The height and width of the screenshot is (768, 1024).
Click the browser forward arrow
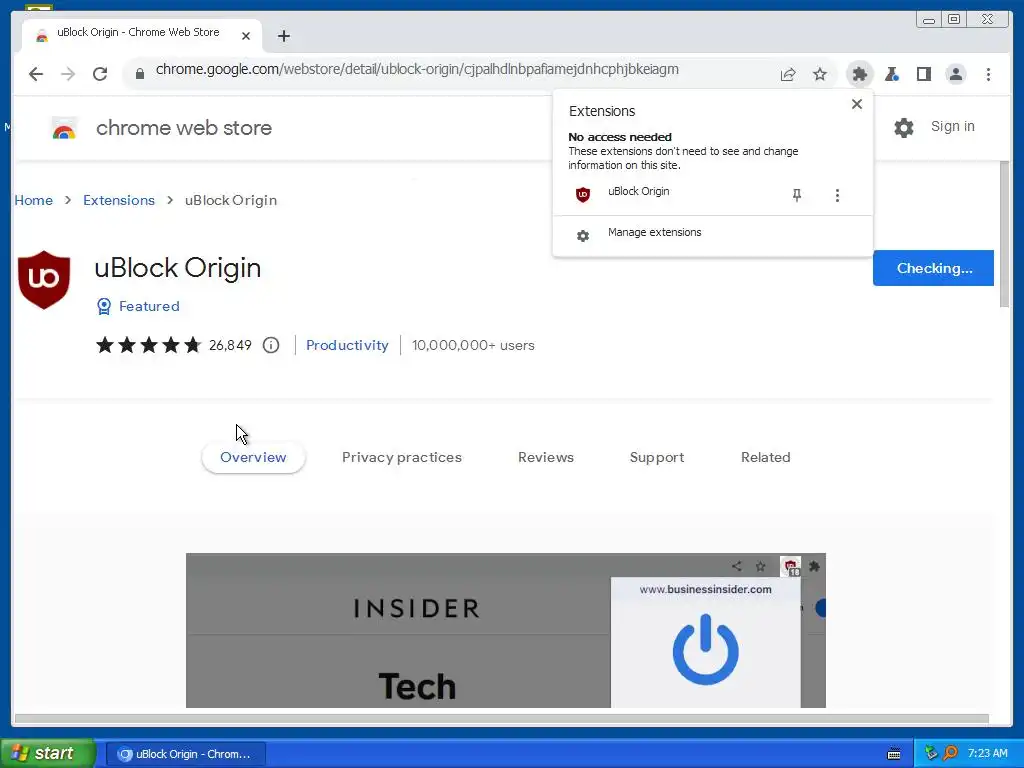click(68, 74)
